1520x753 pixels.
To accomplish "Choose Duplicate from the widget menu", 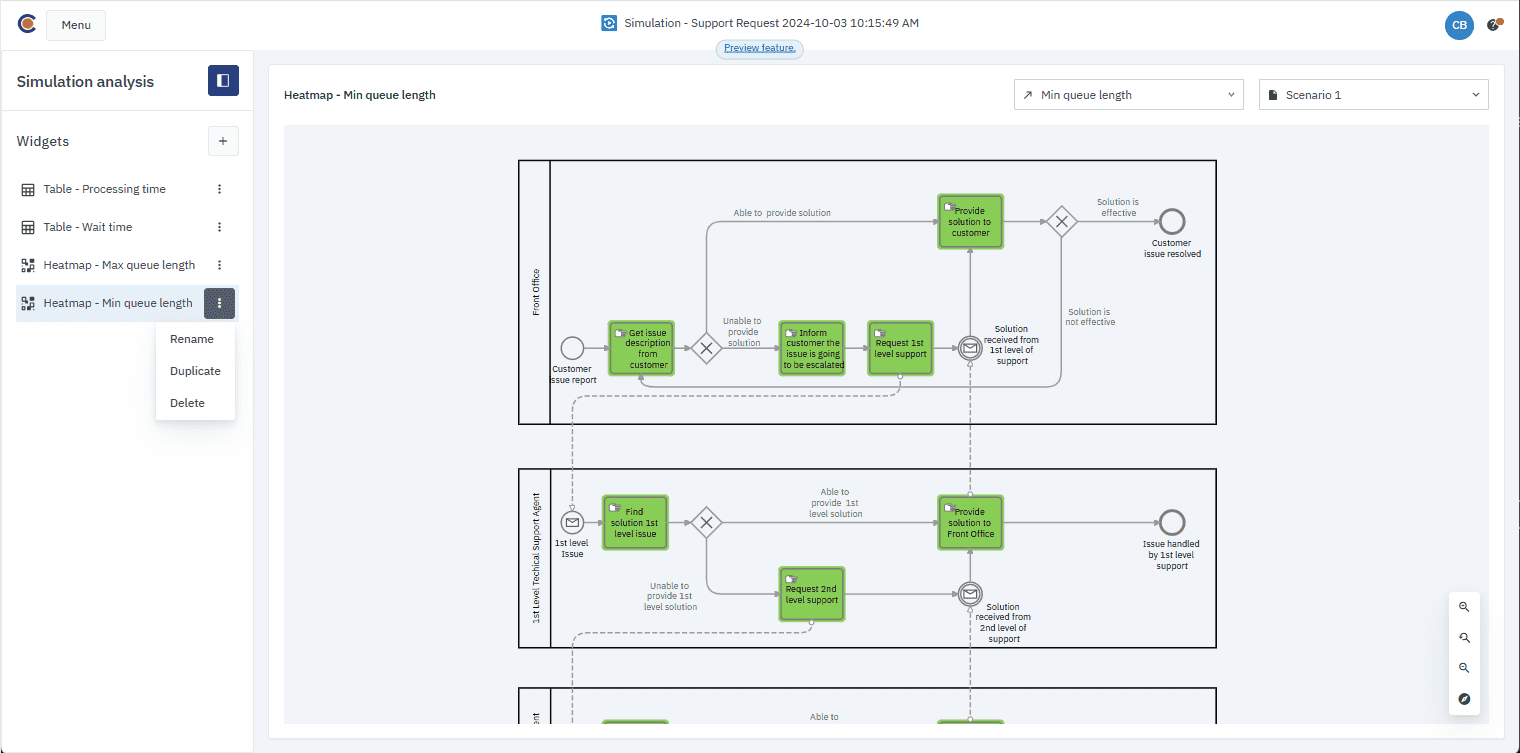I will pyautogui.click(x=195, y=371).
